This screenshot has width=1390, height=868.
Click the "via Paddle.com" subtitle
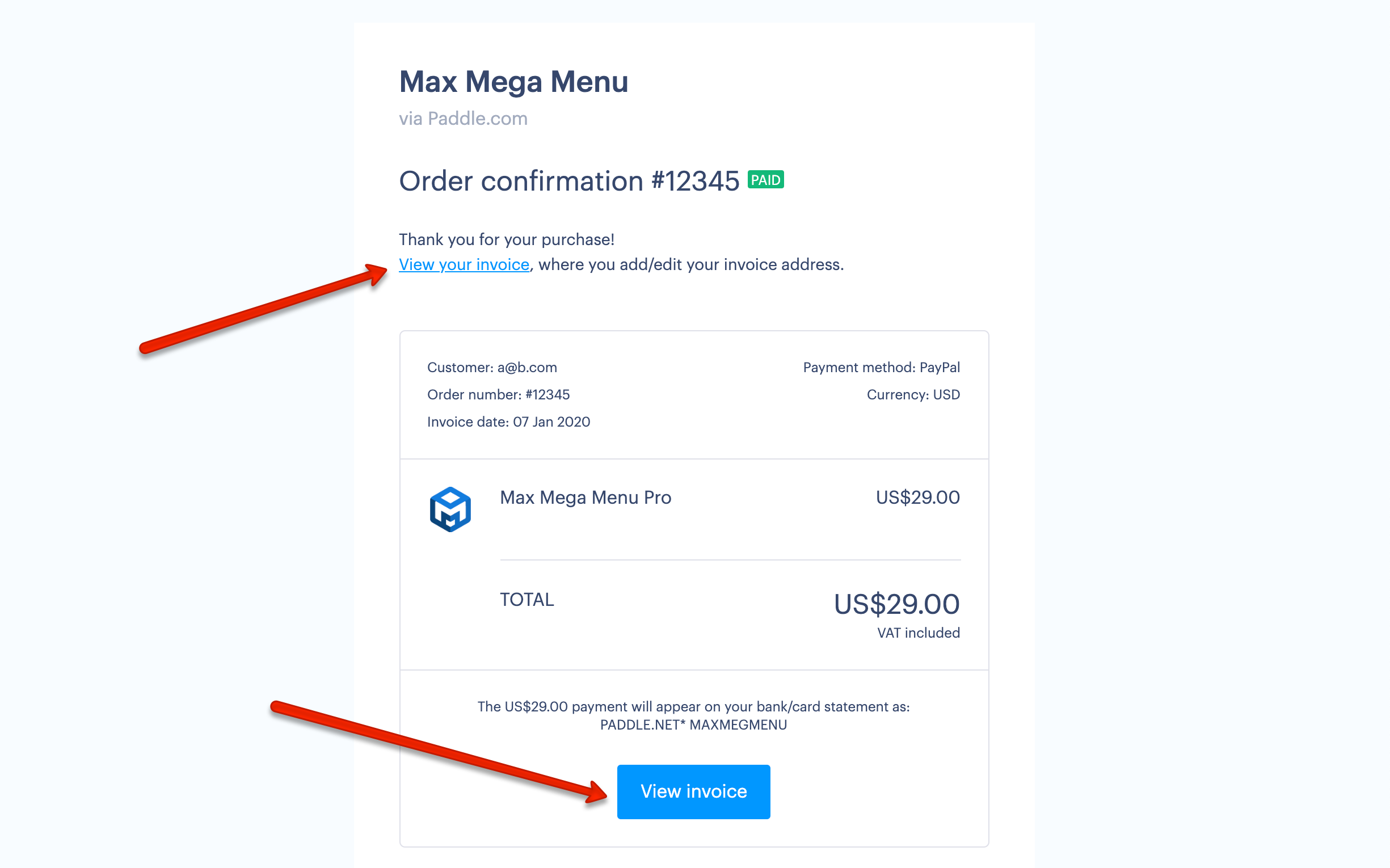[x=463, y=118]
